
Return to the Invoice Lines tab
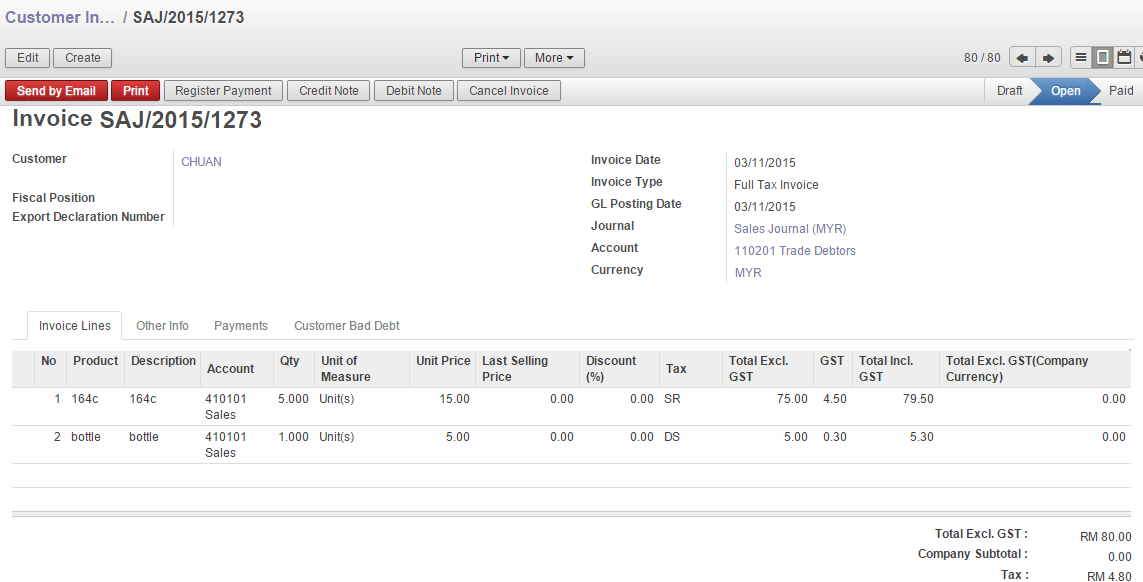pyautogui.click(x=74, y=325)
